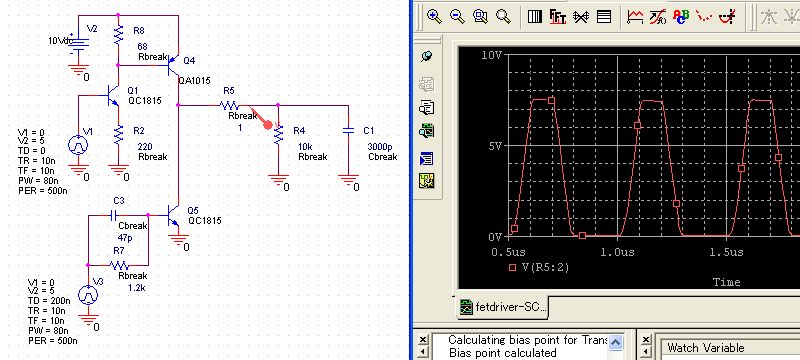This screenshot has width=800, height=360.
Task: Select the V1 pulse voltage source symbol
Action: pos(78,145)
